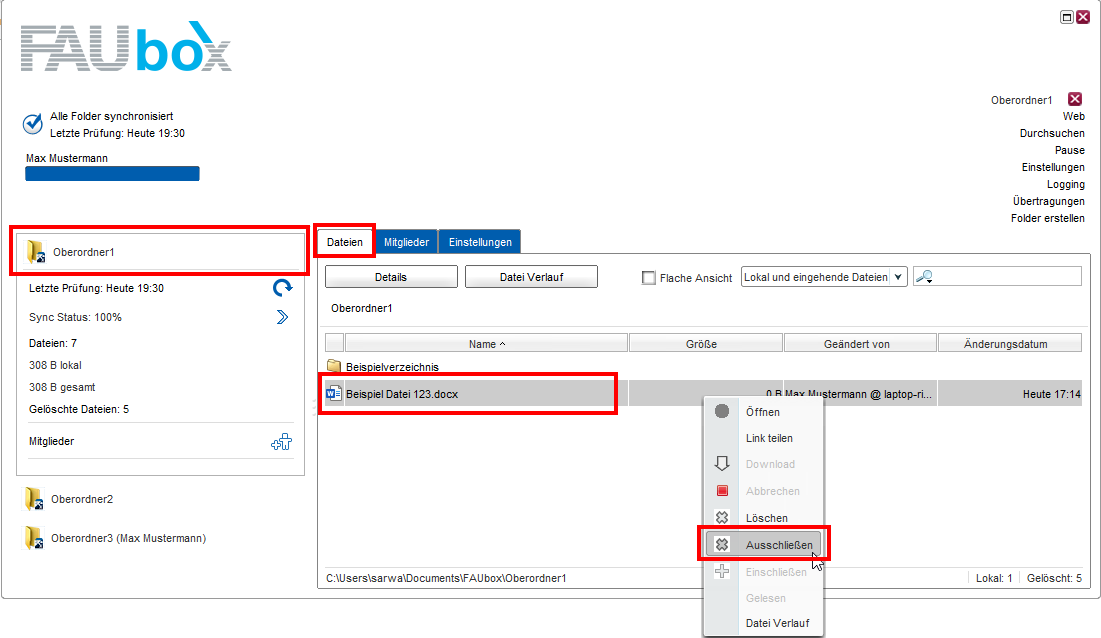Screen dimensions: 1101x638
Task: Click the Mitglieder label in sidebar
Action: coord(51,441)
